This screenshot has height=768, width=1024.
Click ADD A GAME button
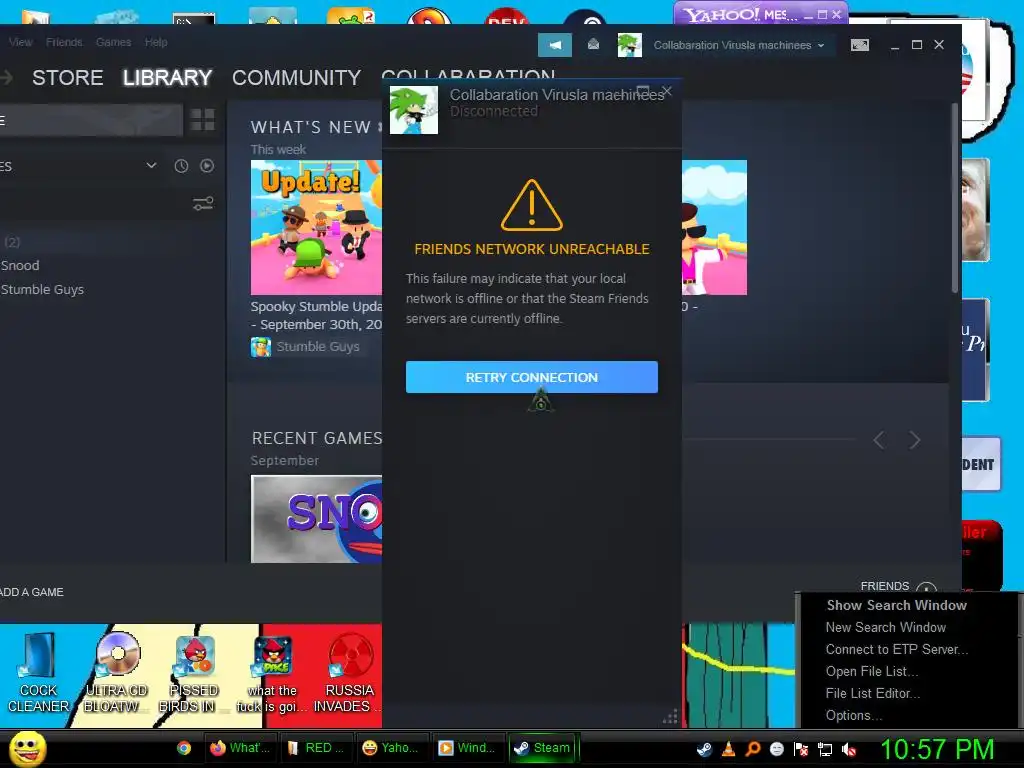pos(31,592)
